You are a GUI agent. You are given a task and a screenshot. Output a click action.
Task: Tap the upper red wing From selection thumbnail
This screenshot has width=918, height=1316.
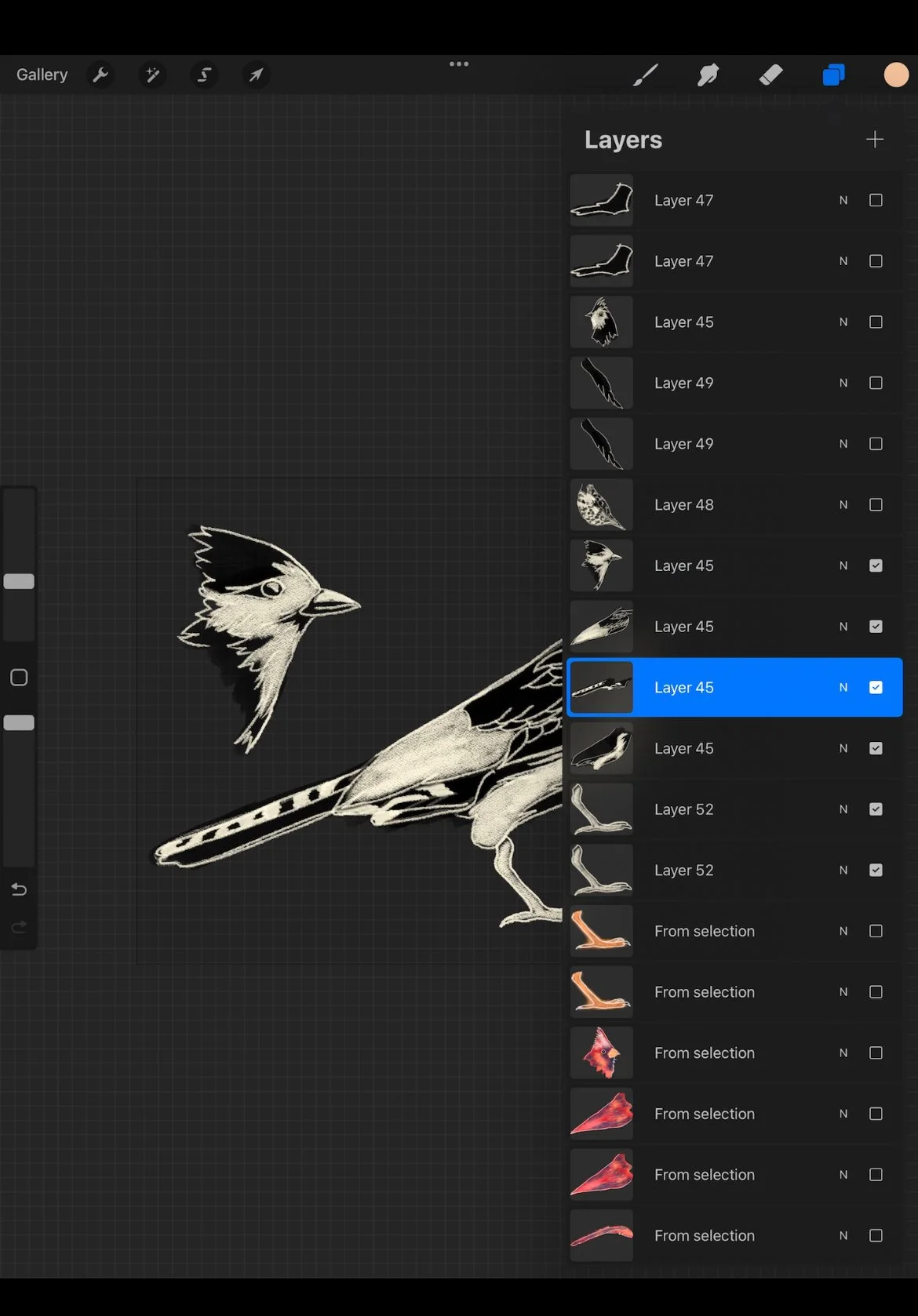pyautogui.click(x=602, y=1114)
